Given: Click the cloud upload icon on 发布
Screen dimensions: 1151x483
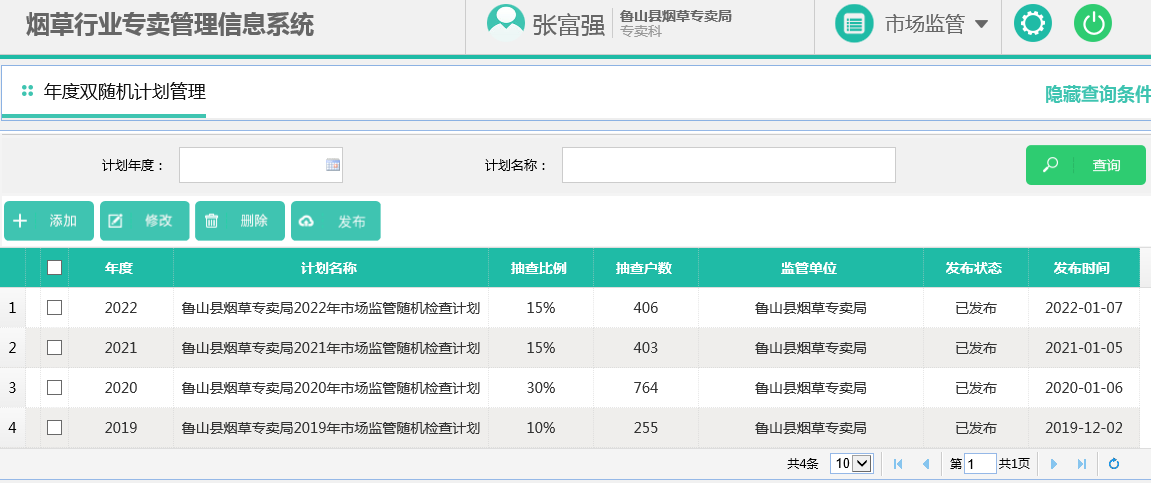Looking at the screenshot, I should [x=307, y=221].
